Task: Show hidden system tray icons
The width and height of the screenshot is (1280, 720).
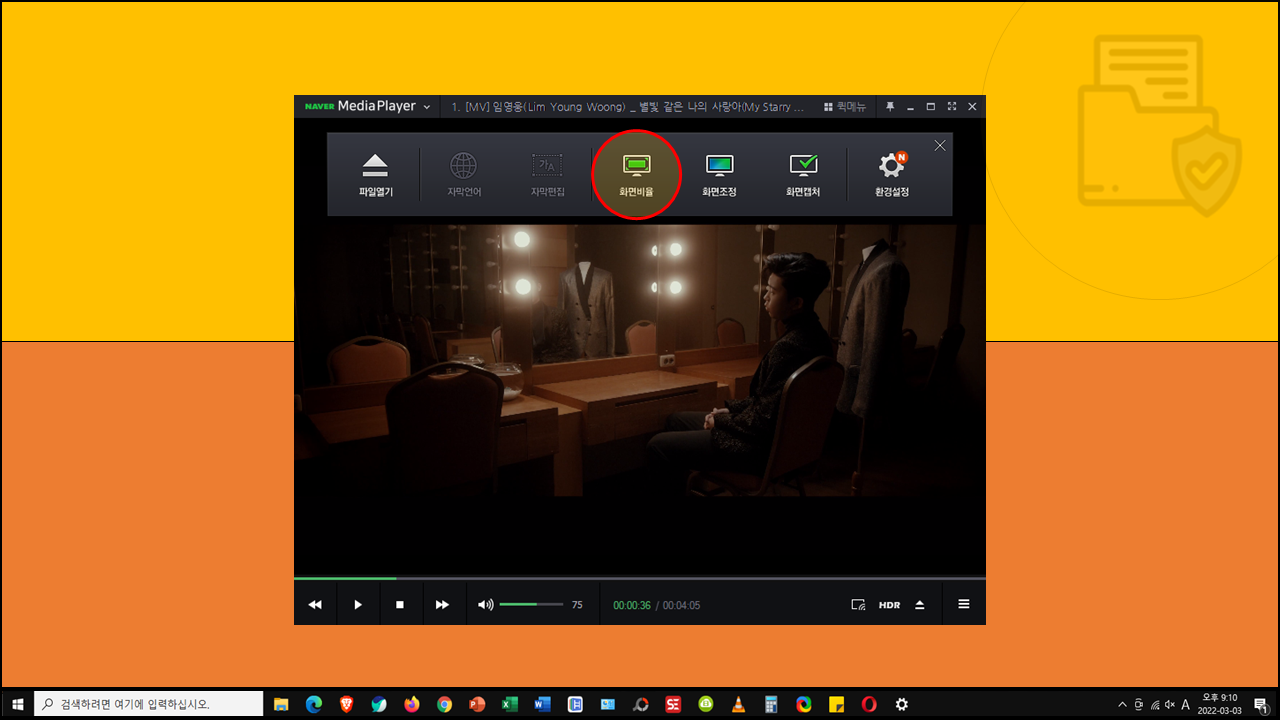Action: pos(1122,704)
